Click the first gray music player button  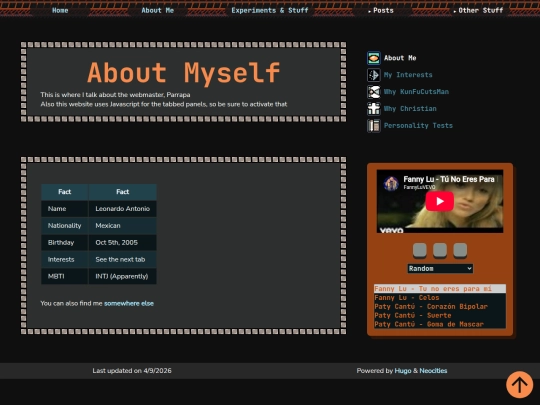(419, 250)
